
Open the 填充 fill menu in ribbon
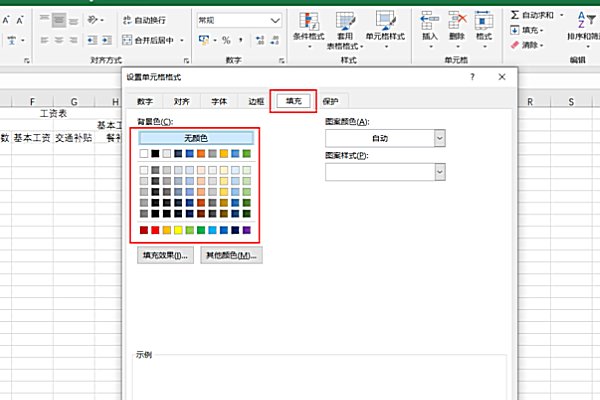(527, 30)
